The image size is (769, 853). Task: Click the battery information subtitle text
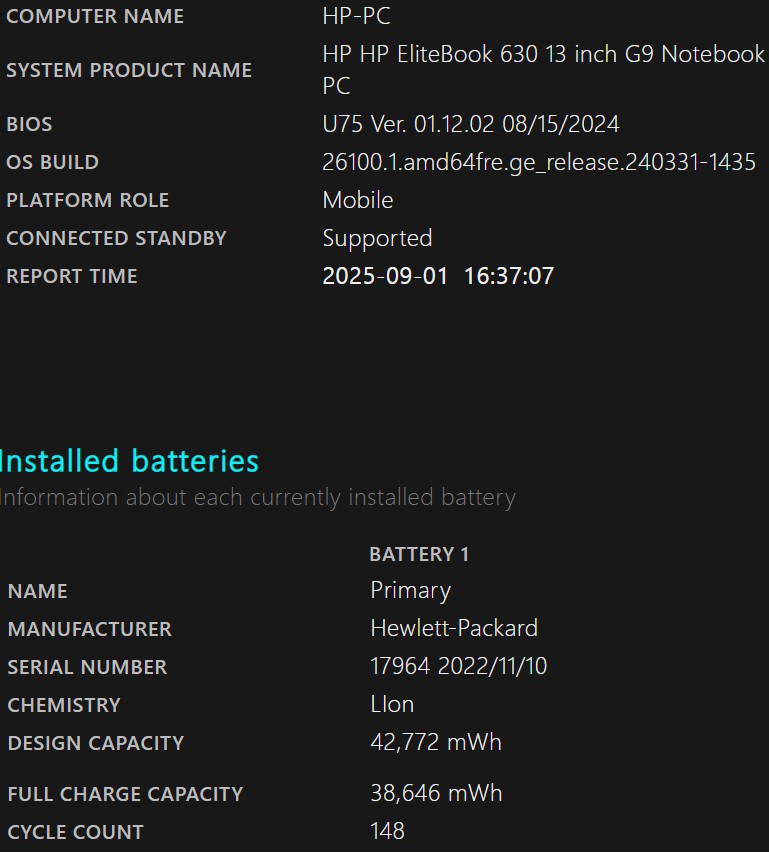pos(258,498)
